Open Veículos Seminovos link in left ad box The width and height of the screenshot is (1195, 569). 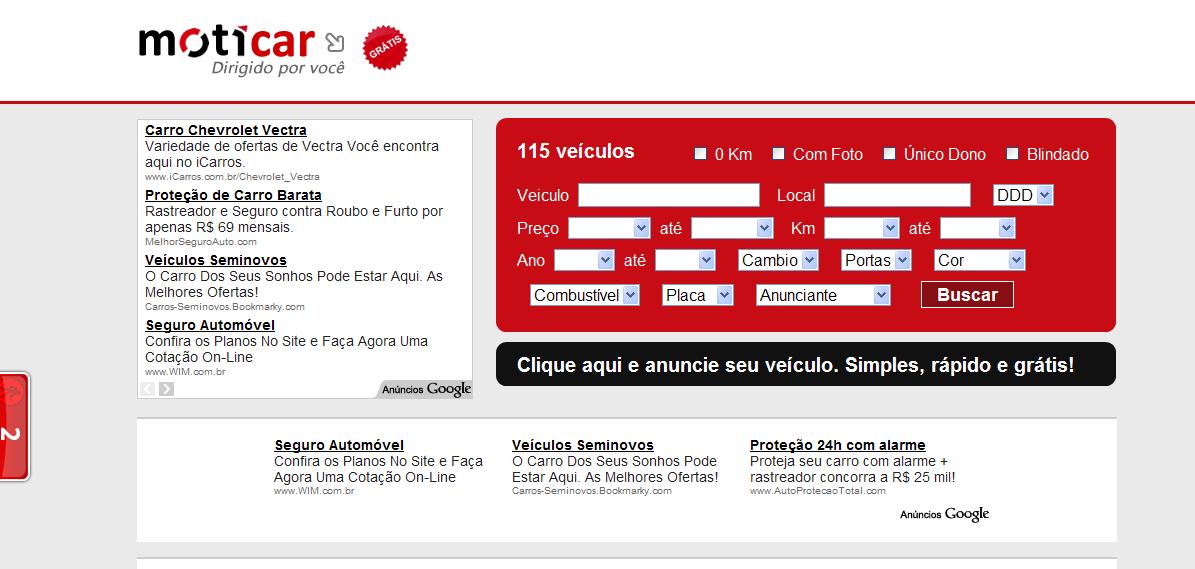click(x=216, y=261)
